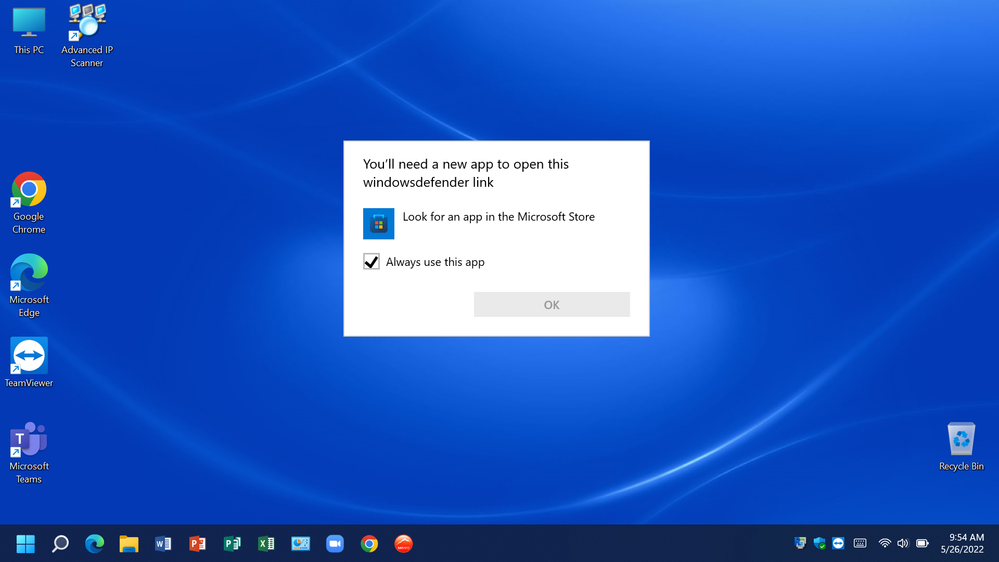Open Wi-Fi network tray icon

point(884,543)
